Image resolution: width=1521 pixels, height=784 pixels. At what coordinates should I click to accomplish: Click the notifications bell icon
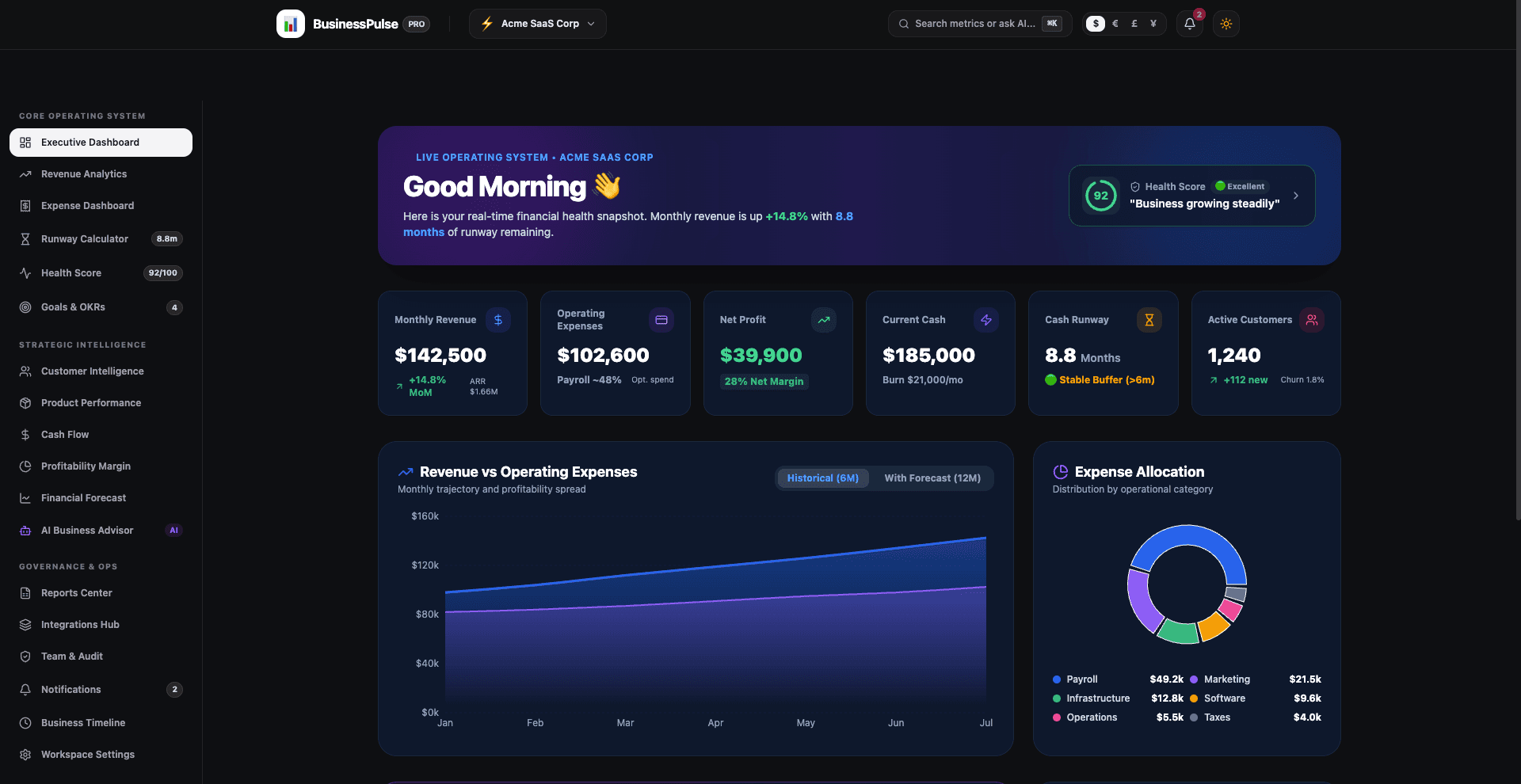tap(1189, 24)
